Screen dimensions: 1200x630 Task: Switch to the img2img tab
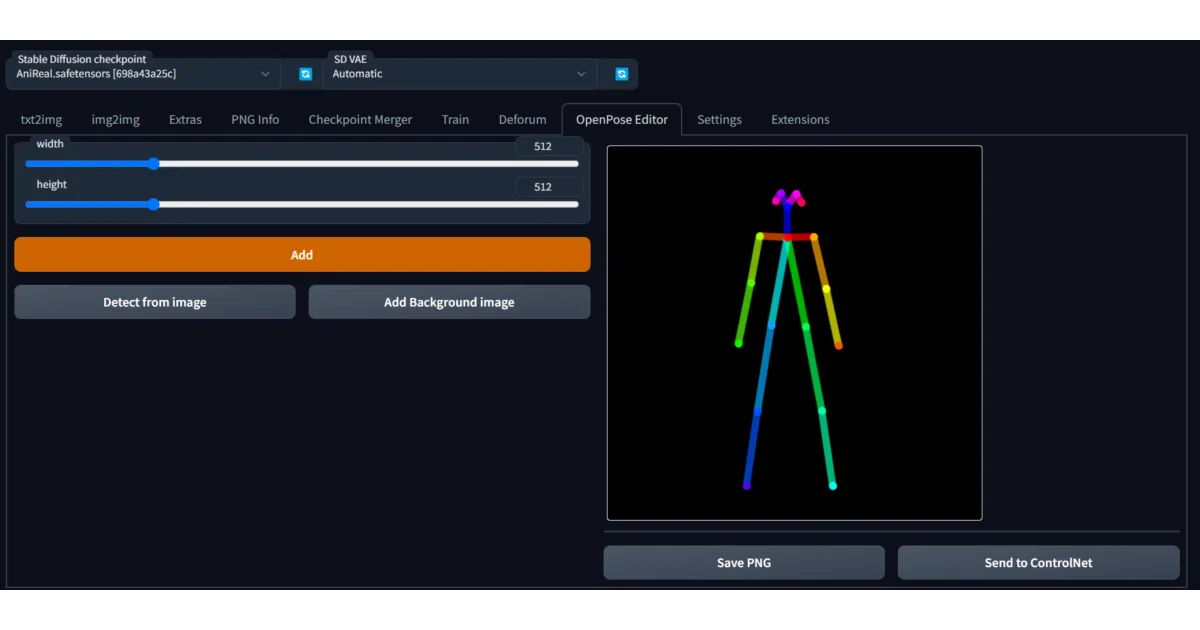[116, 119]
